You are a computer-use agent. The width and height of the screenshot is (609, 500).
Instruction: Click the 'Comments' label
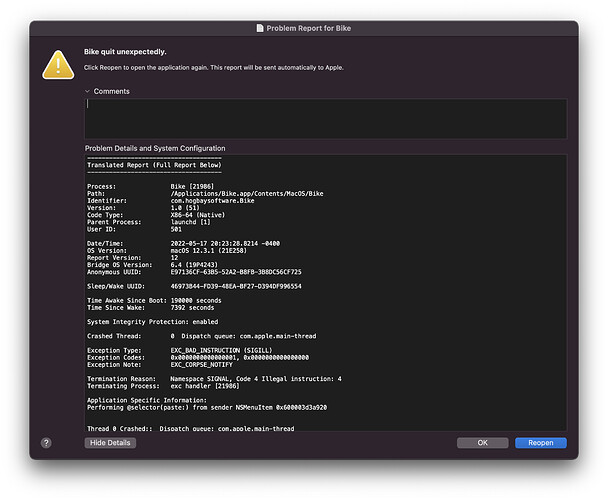pyautogui.click(x=111, y=91)
